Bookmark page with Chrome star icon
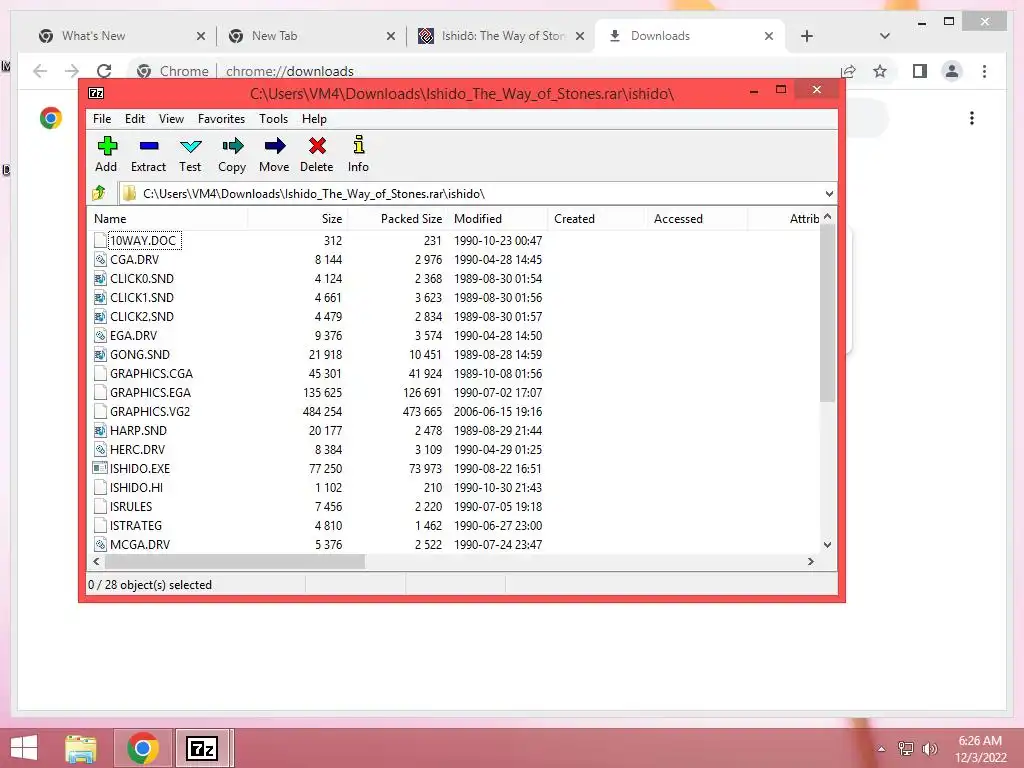The width and height of the screenshot is (1024, 768). click(x=880, y=71)
